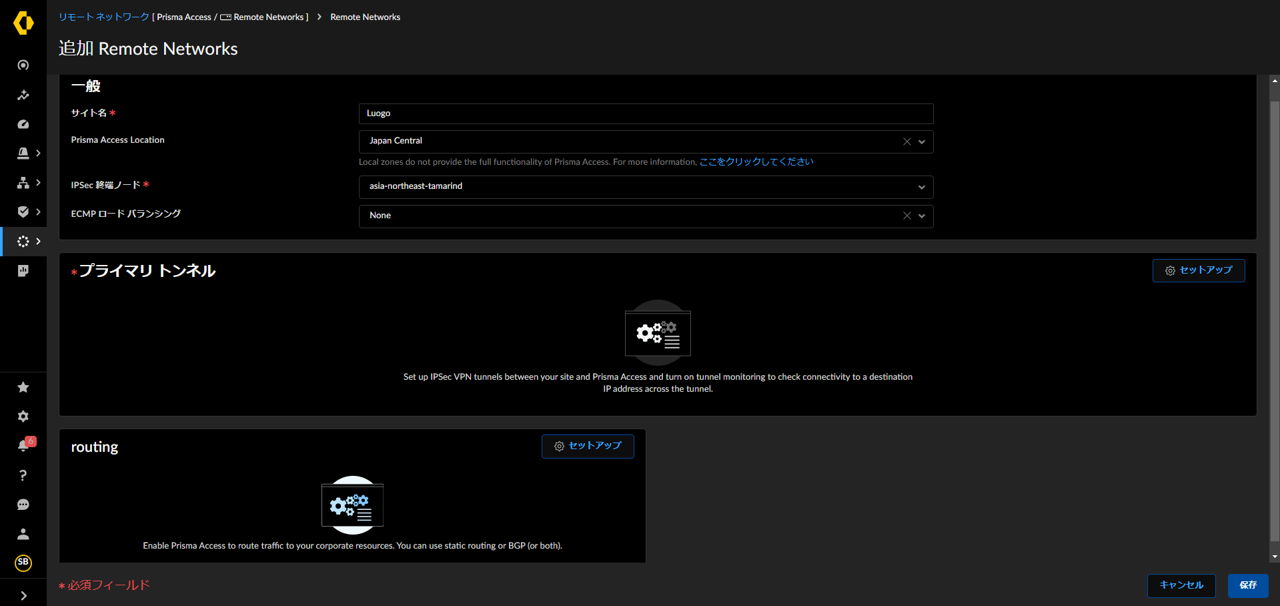This screenshot has height=606, width=1280.
Task: Open the speedometer dashboard icon in sidebar
Action: point(23,124)
